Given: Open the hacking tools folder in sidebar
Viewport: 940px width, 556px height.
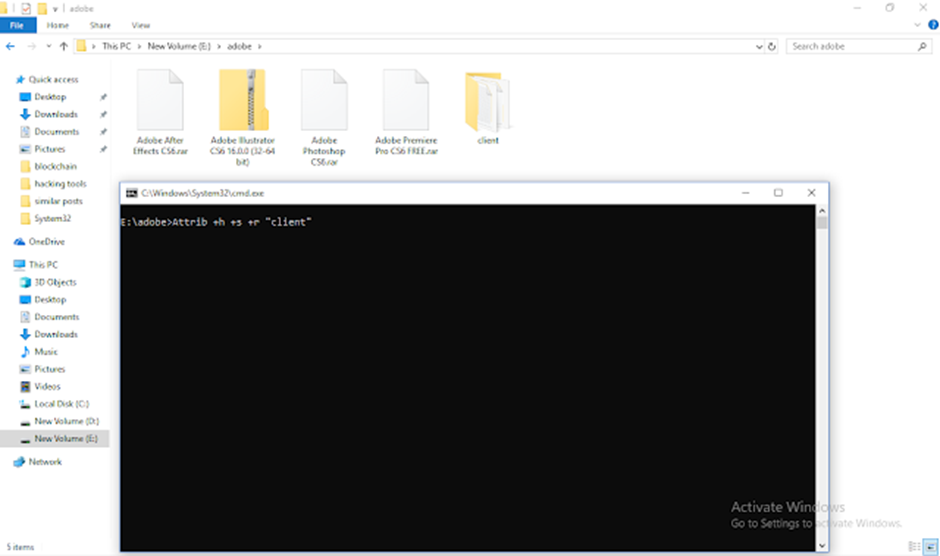Looking at the screenshot, I should click(60, 184).
